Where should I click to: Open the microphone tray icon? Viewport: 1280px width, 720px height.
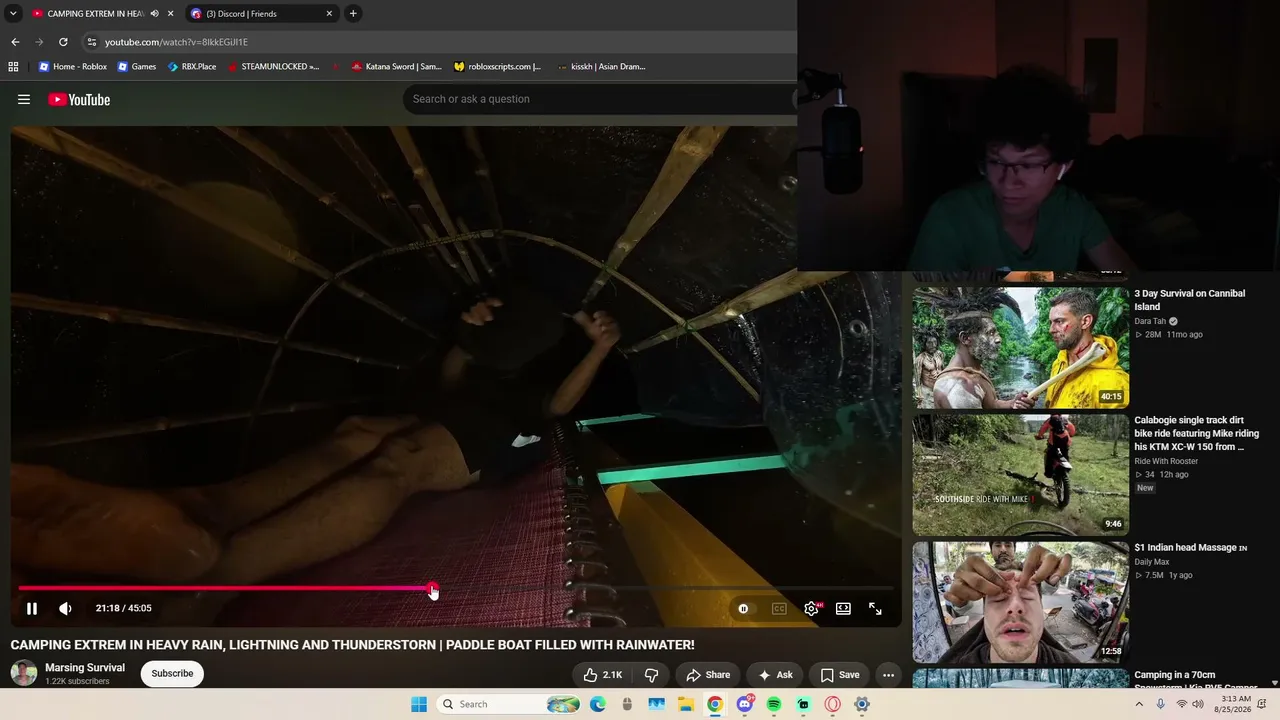(1160, 704)
